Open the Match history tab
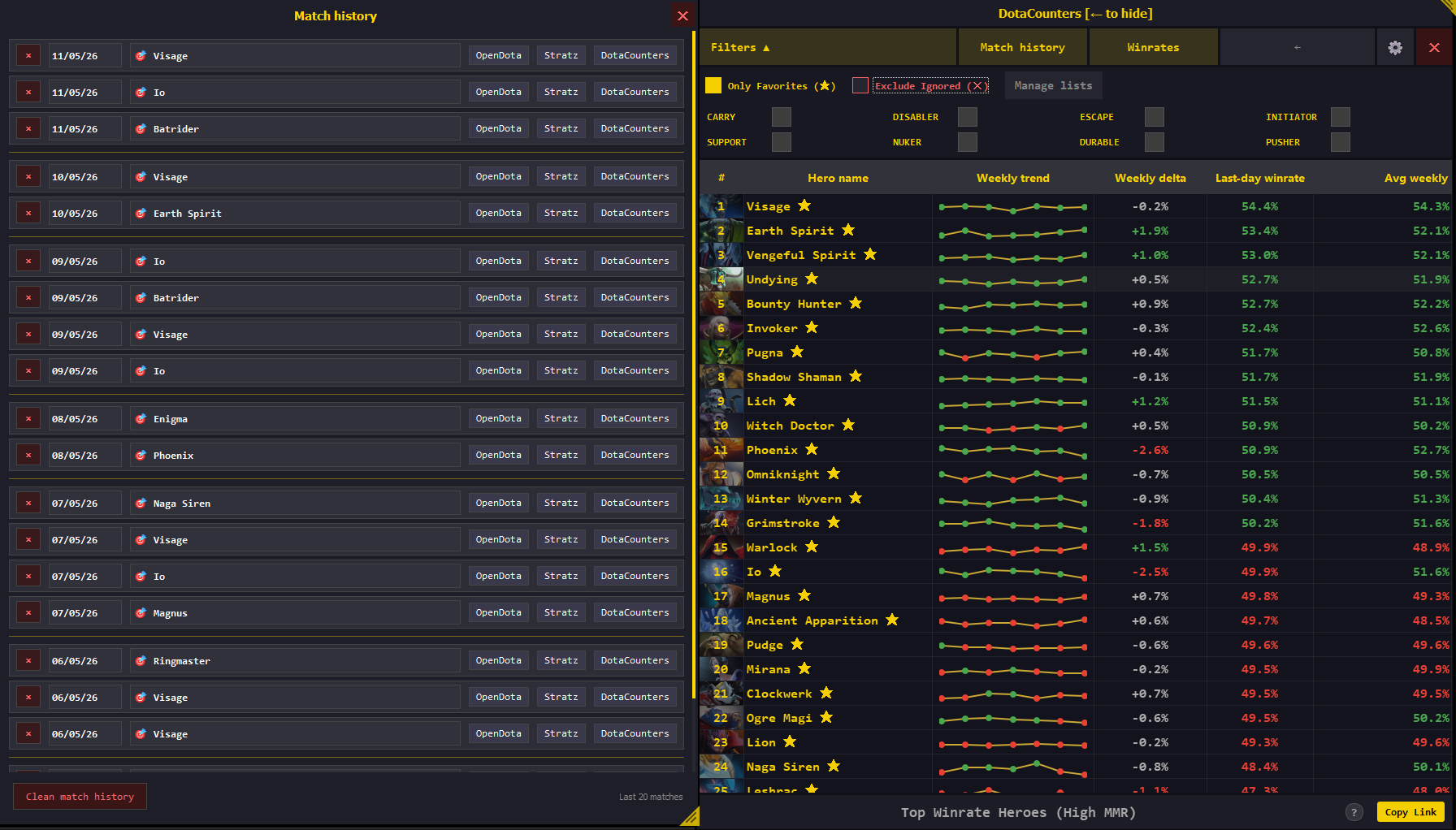Screen dimensions: 1456x830 point(1022,47)
